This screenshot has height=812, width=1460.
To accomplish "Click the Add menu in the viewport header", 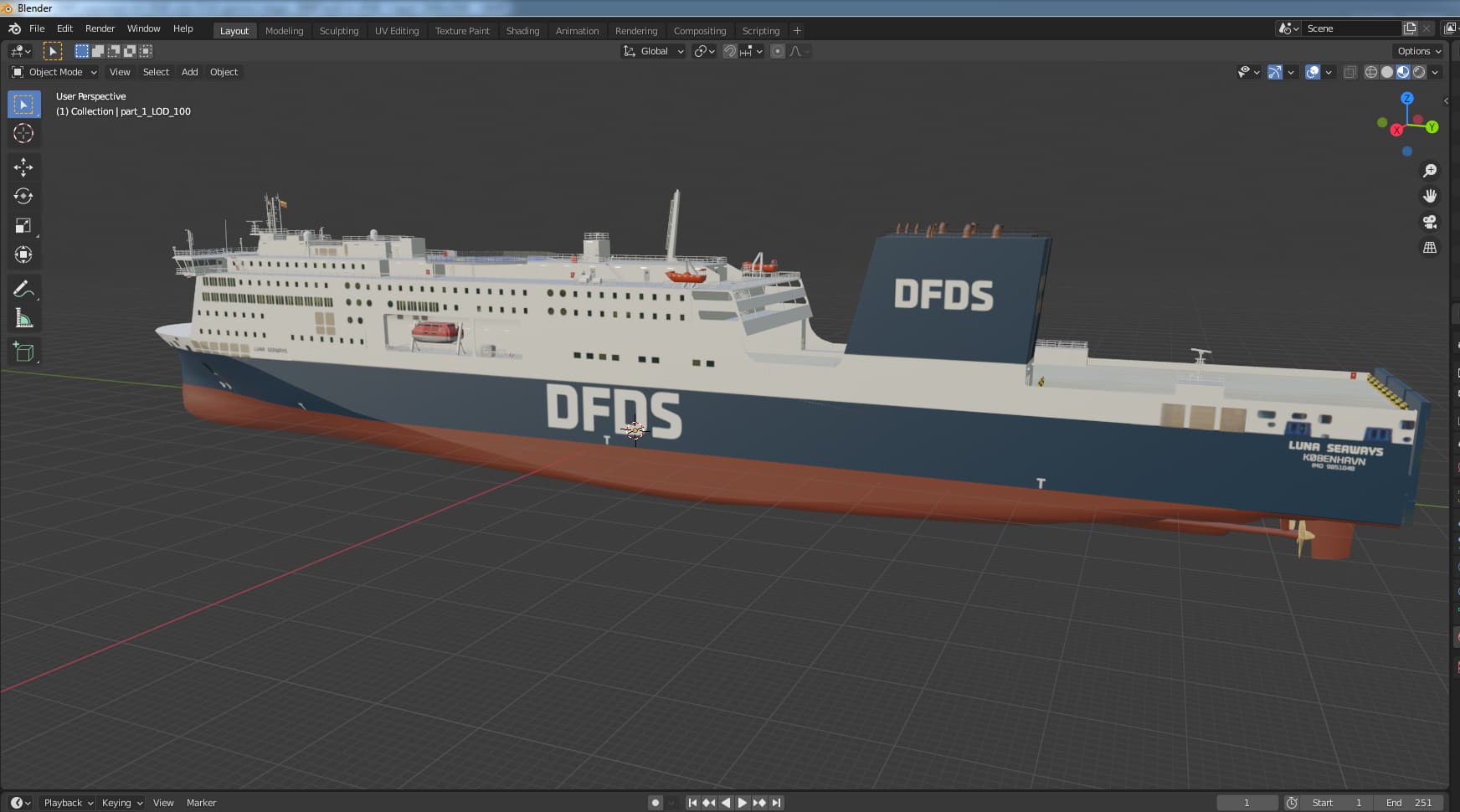I will pyautogui.click(x=190, y=72).
